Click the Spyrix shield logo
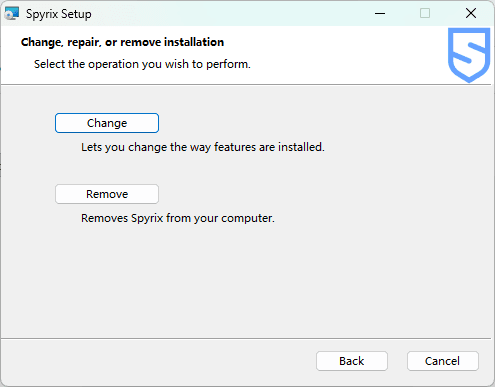Viewport: 495px width, 387px height. point(469,55)
